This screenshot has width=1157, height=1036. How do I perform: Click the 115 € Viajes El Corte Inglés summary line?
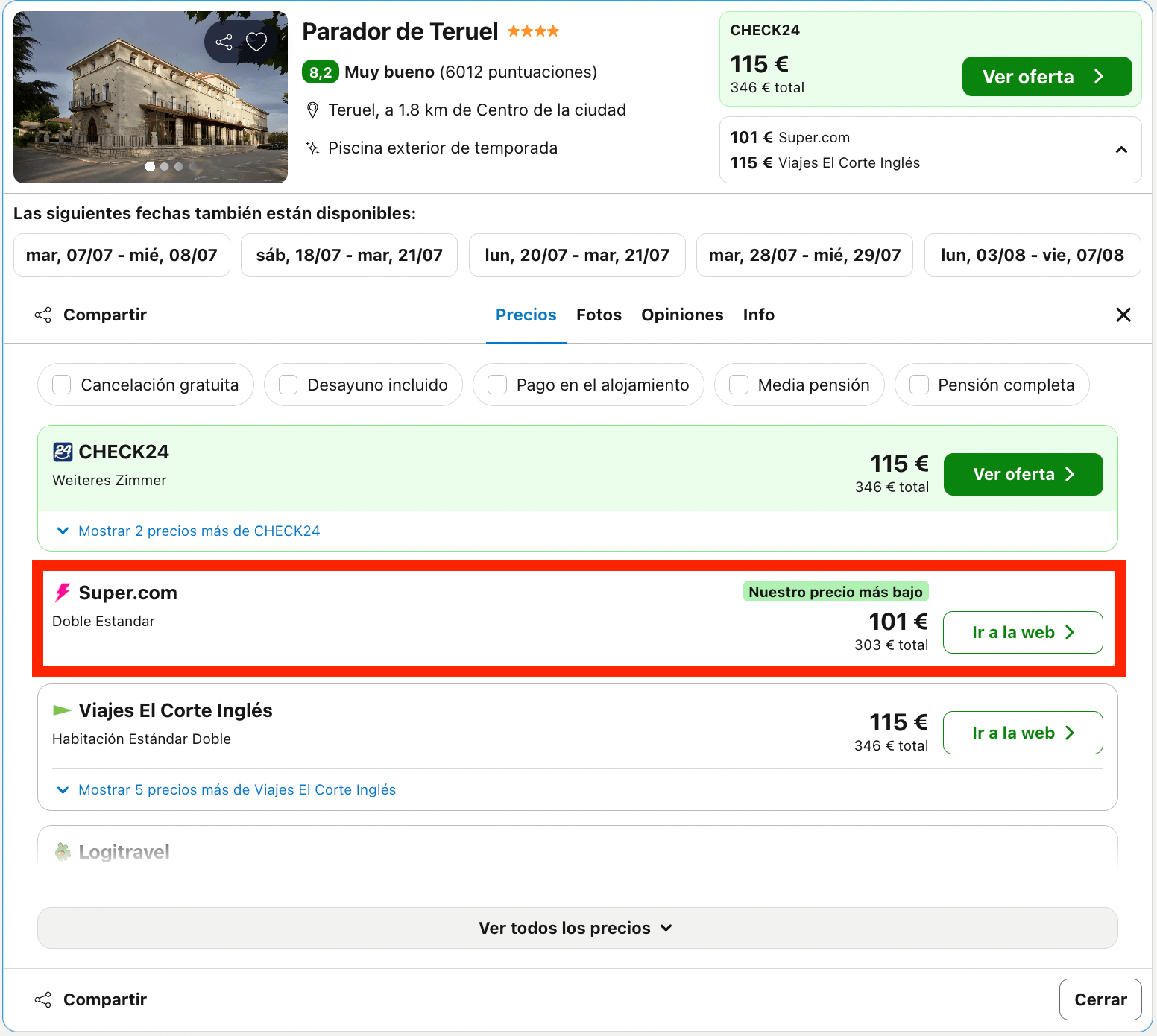pyautogui.click(x=825, y=162)
